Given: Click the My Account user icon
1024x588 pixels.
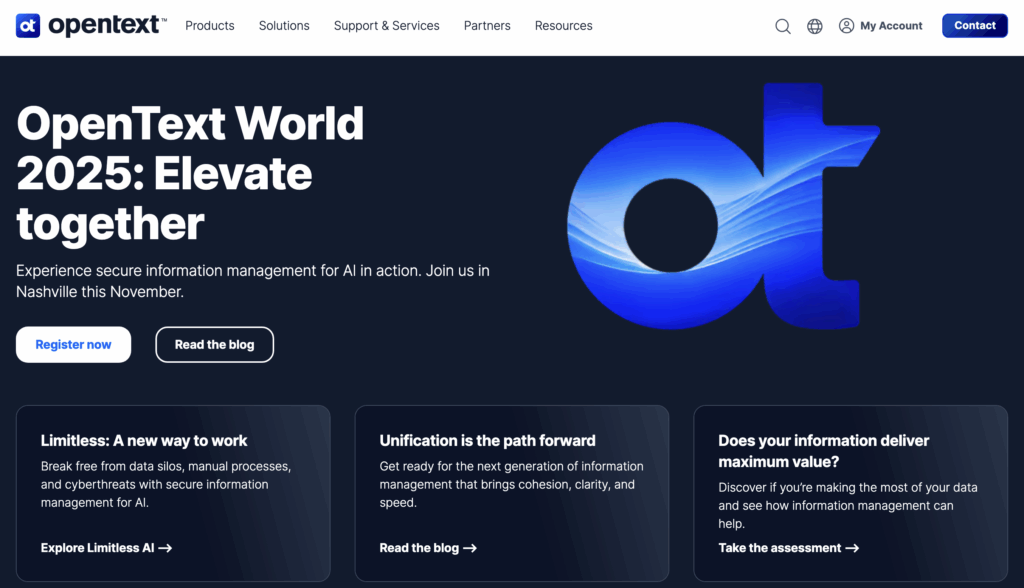Looking at the screenshot, I should (846, 25).
